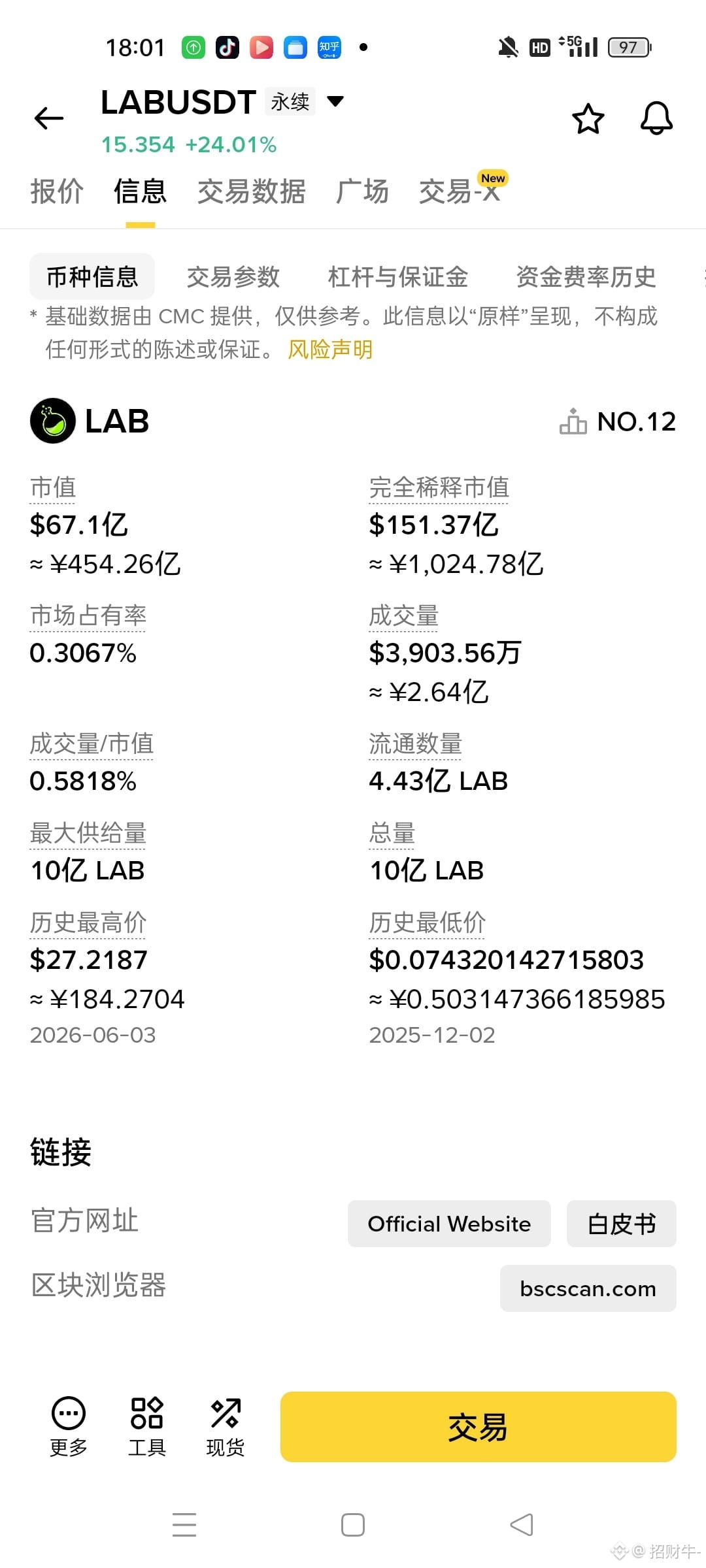Open the 风险声明 risk disclaimer link
This screenshot has width=706, height=1568.
(x=330, y=350)
